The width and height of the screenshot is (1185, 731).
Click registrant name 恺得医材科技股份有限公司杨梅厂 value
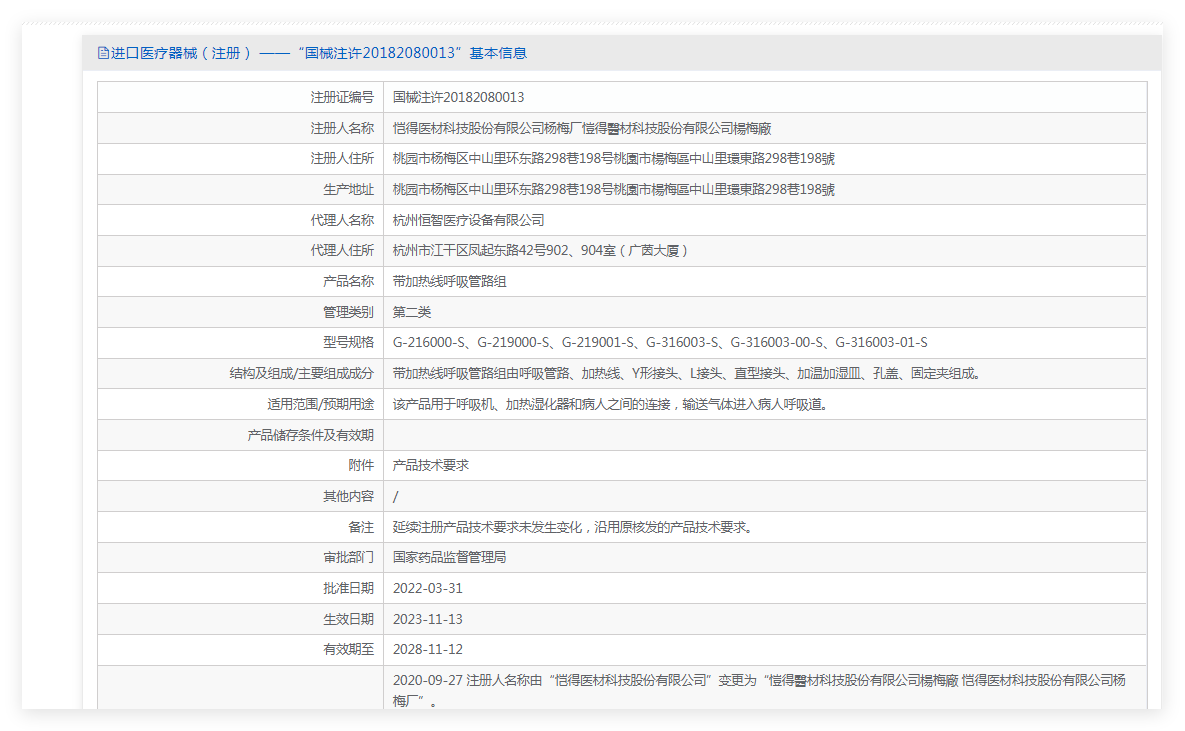click(x=582, y=129)
